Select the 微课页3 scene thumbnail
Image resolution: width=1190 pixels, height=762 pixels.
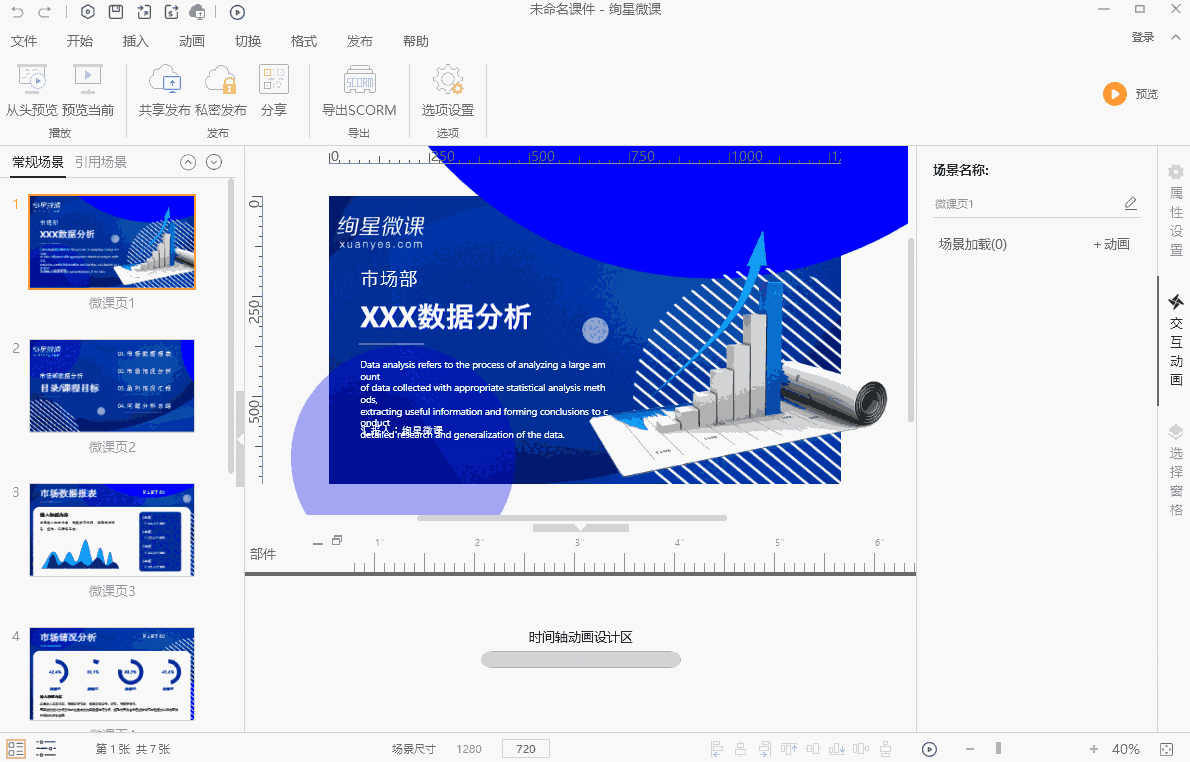pos(111,530)
